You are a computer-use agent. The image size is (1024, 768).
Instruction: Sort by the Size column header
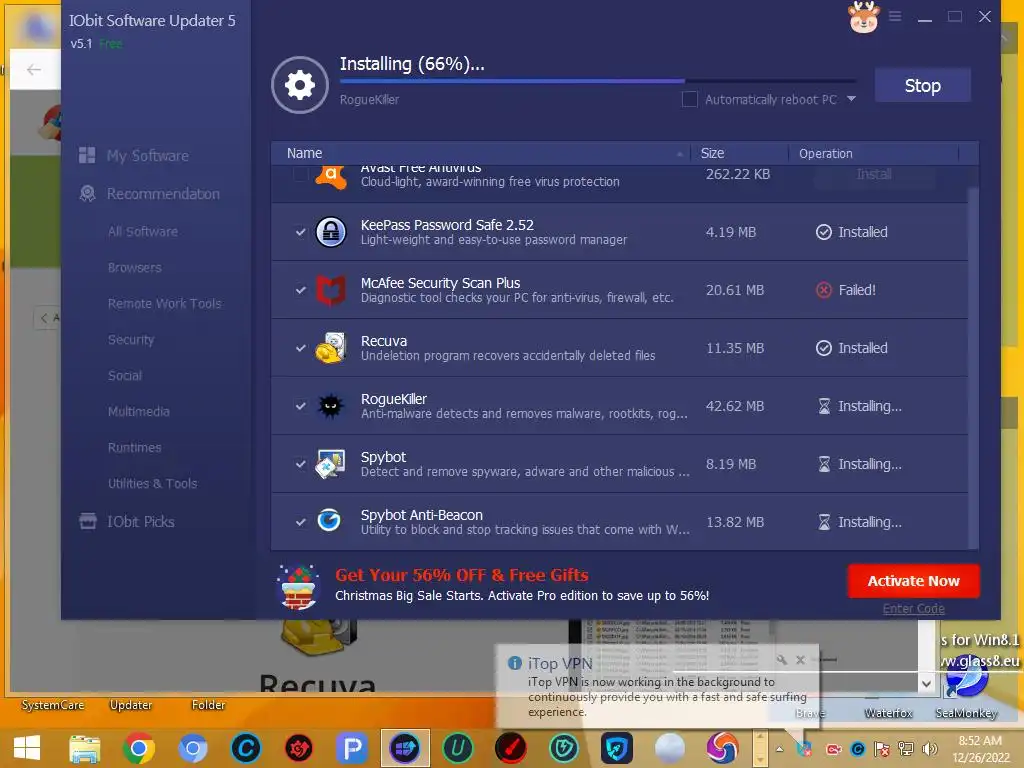click(x=712, y=153)
